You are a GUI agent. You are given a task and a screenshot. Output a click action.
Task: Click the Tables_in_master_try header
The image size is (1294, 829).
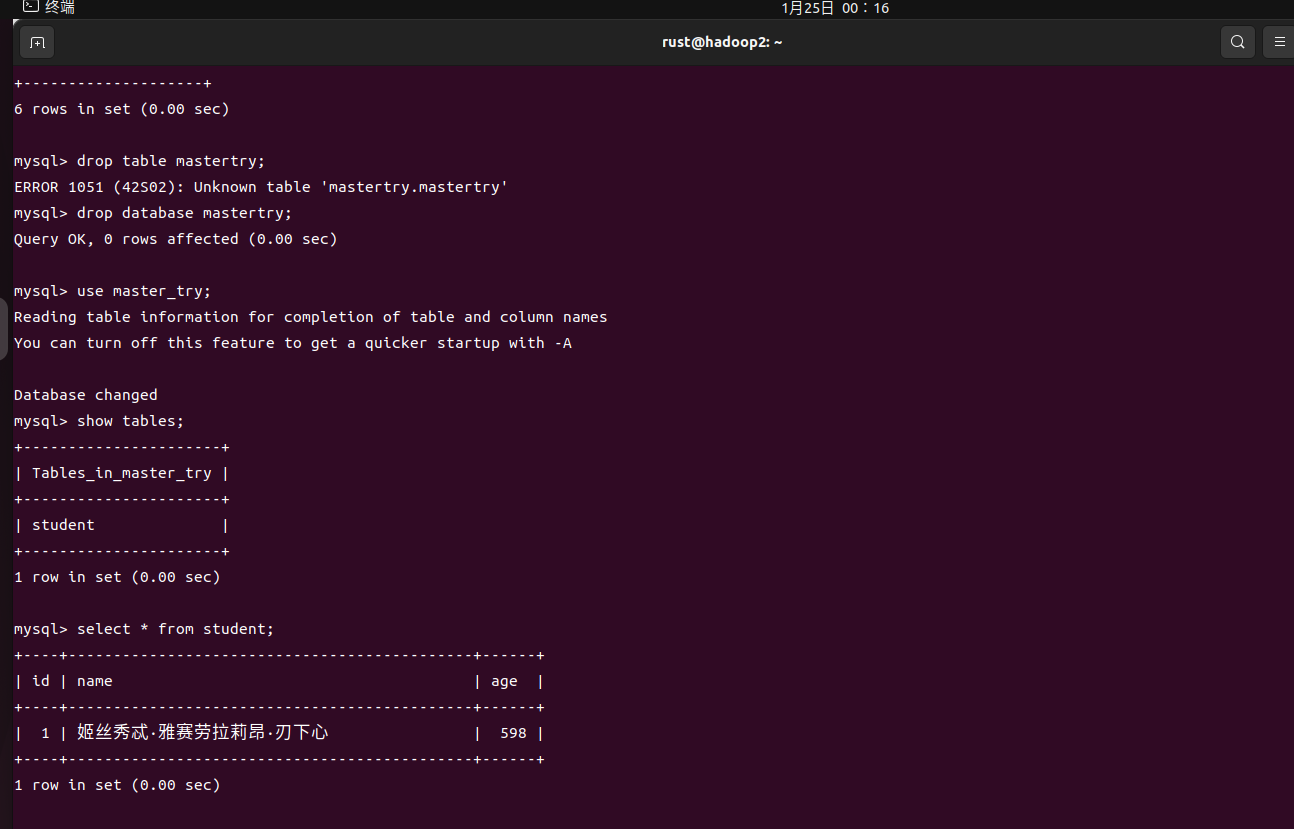[122, 473]
